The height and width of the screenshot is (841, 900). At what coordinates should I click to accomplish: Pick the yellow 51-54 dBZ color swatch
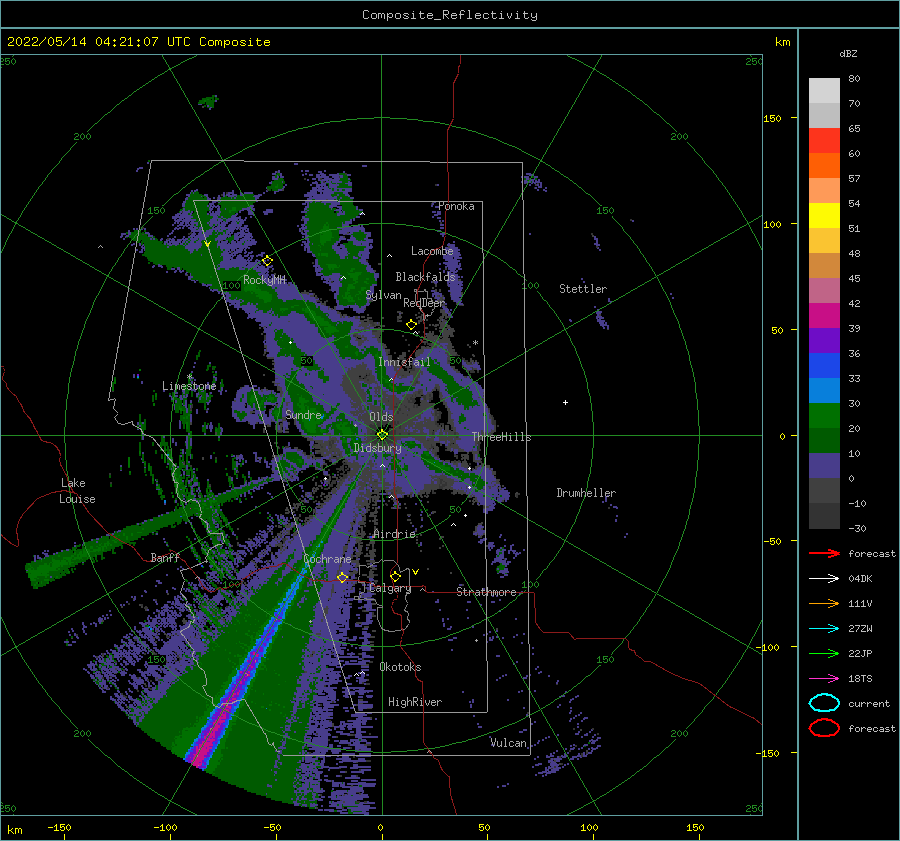[x=824, y=215]
